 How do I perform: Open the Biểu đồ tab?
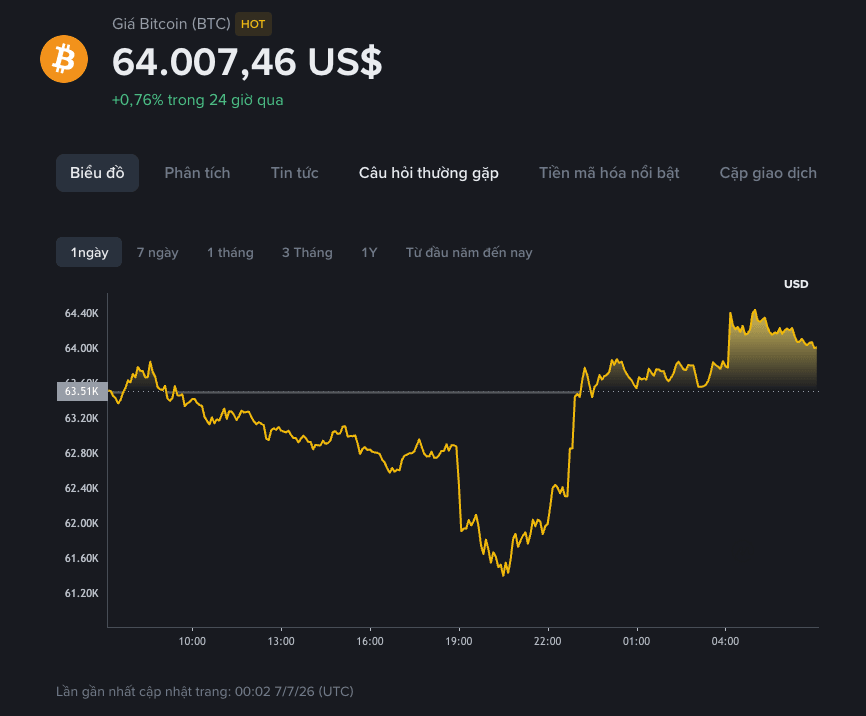[x=97, y=173]
